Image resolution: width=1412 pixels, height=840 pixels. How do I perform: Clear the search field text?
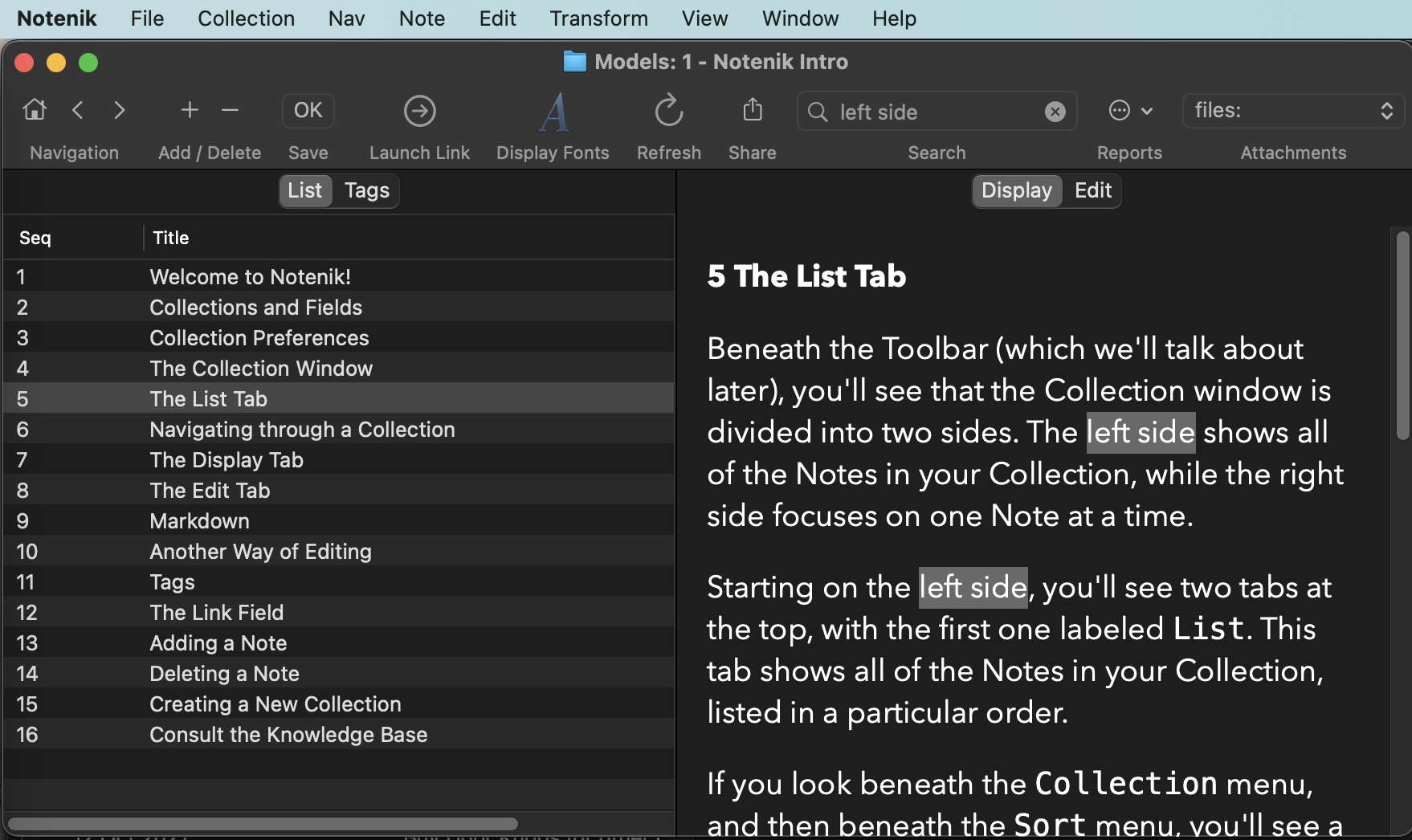point(1055,112)
